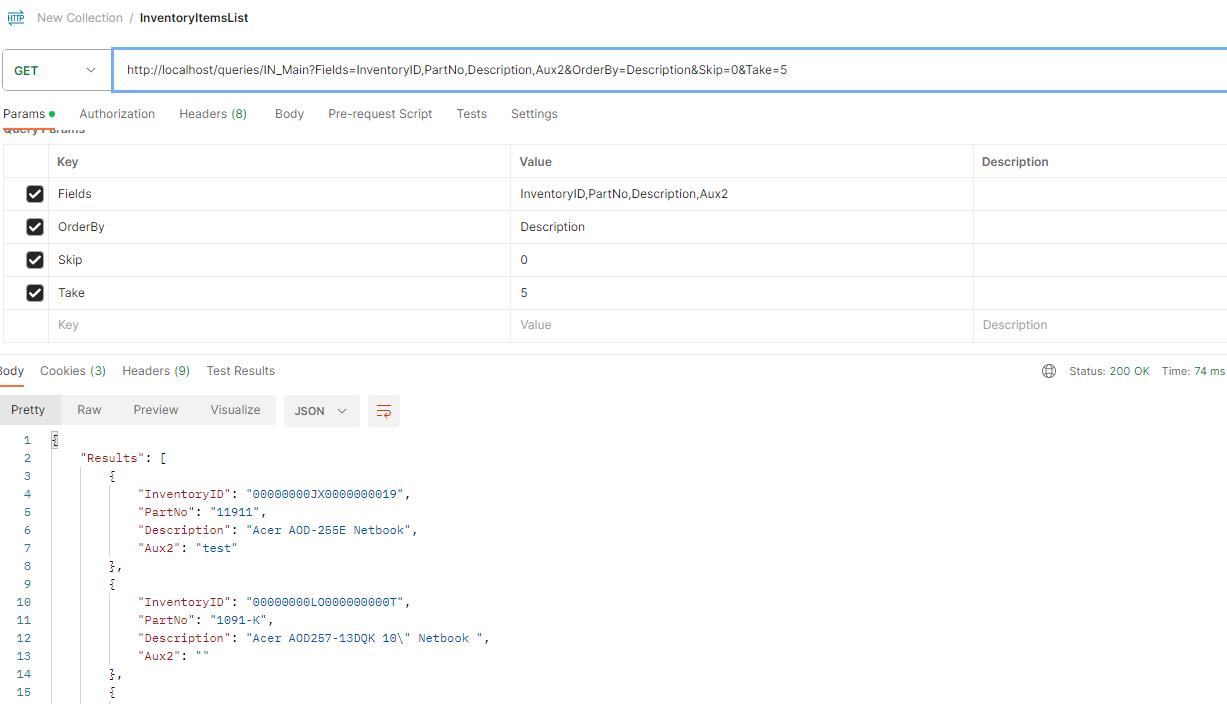This screenshot has width=1227, height=704.
Task: Expand the JSON format dropdown
Action: point(321,411)
